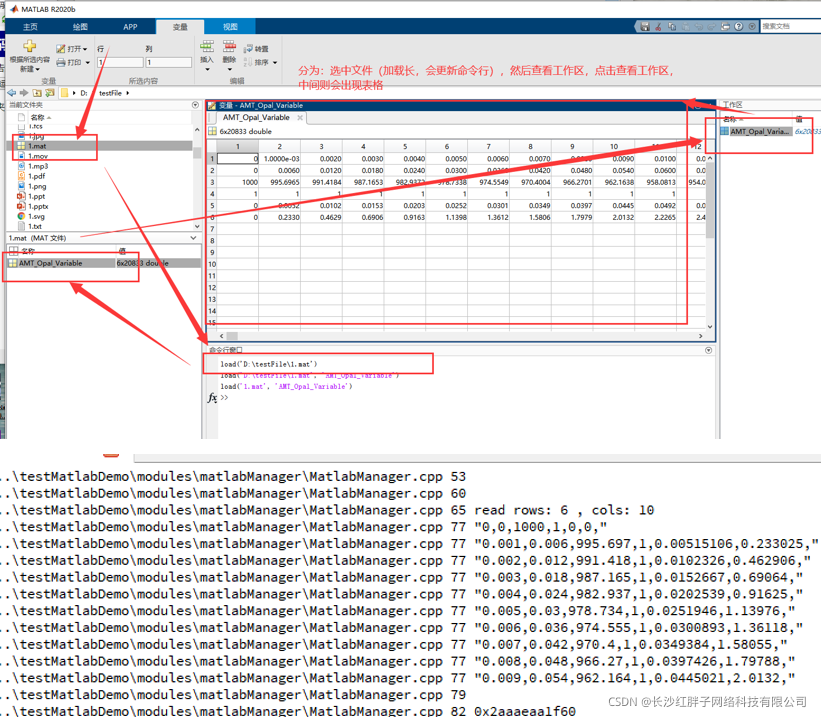Expand the quick access toolbar options arrow

click(752, 26)
